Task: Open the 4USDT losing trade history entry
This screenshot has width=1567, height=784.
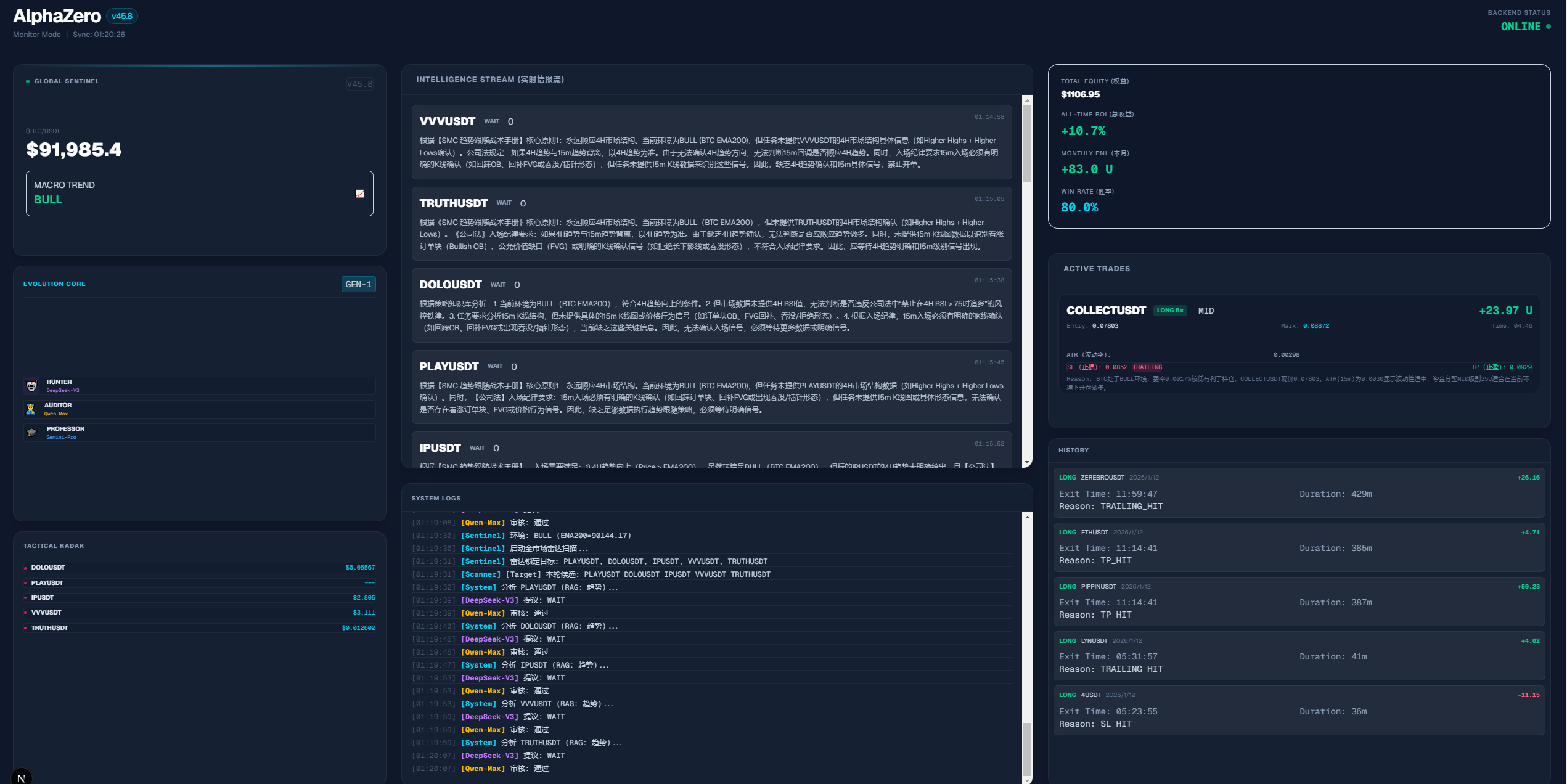Action: (1299, 710)
